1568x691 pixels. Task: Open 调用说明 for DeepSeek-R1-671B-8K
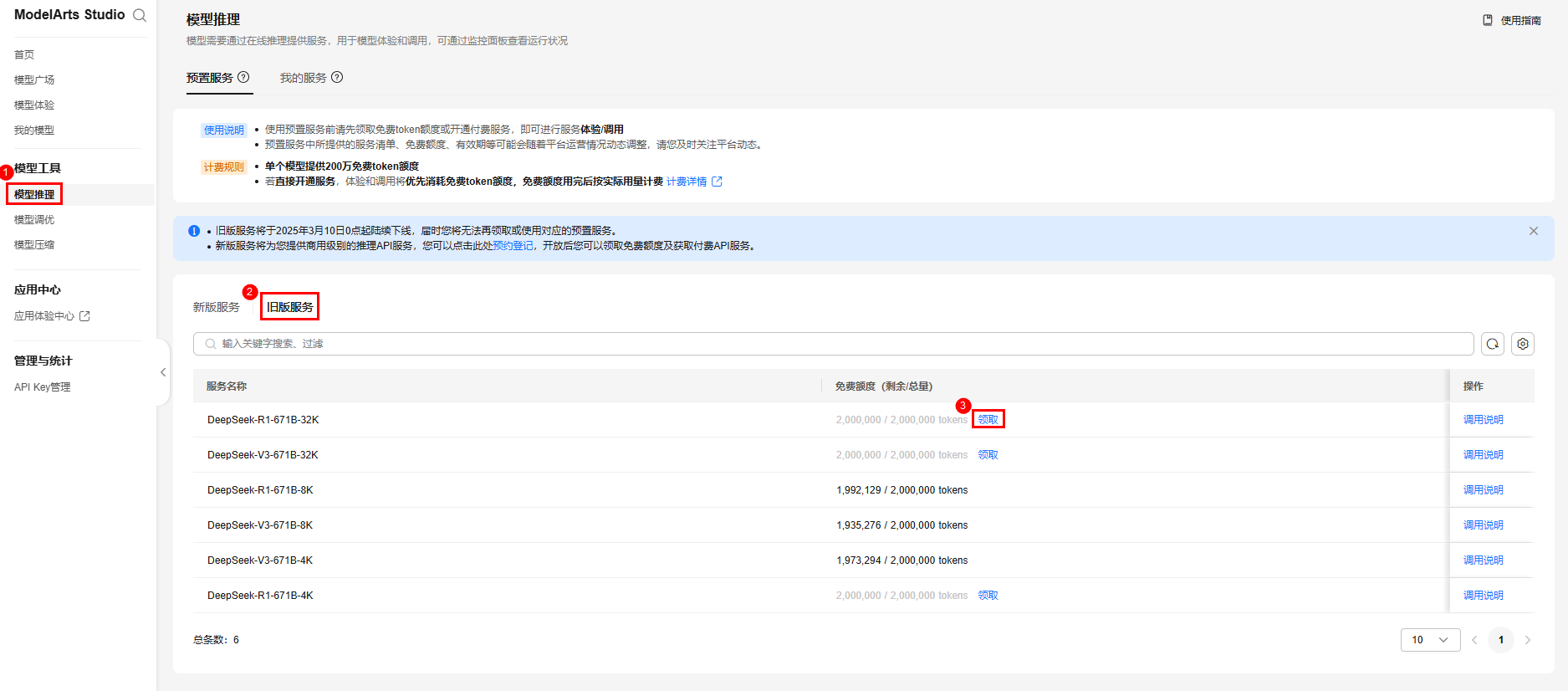pyautogui.click(x=1484, y=490)
